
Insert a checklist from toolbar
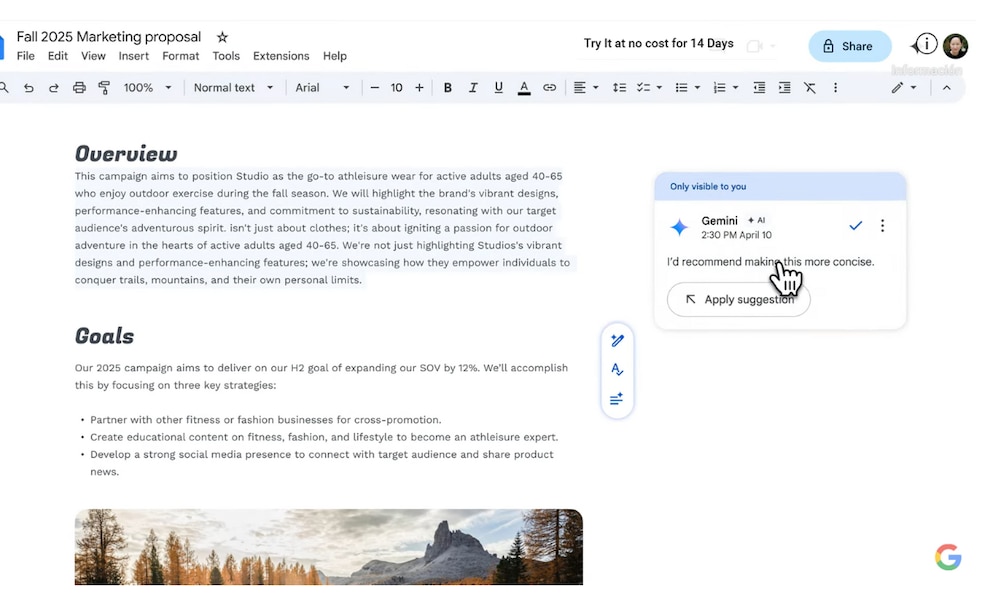(x=643, y=88)
